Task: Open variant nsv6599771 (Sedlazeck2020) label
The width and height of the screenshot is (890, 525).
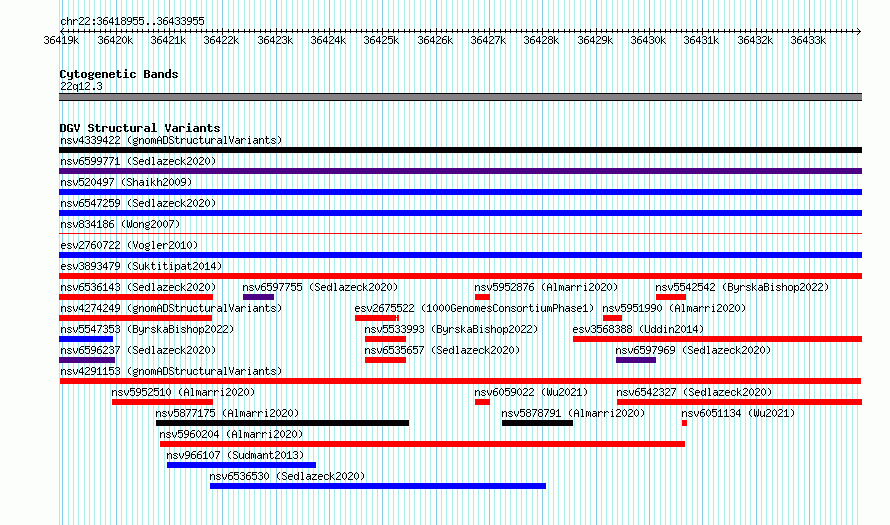Action: tap(138, 161)
